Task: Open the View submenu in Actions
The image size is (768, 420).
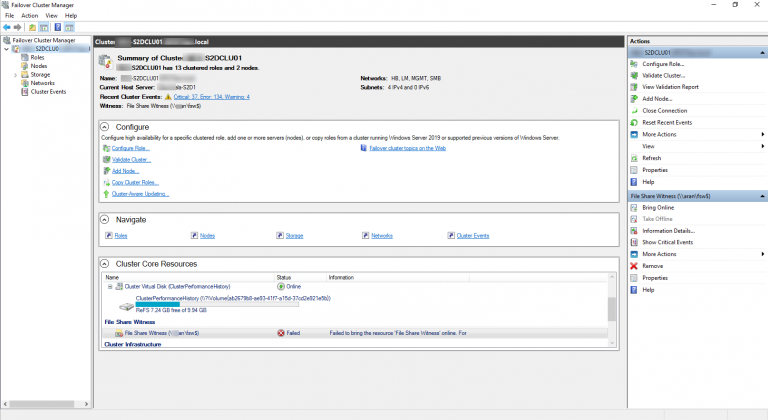Action: pyautogui.click(x=648, y=146)
